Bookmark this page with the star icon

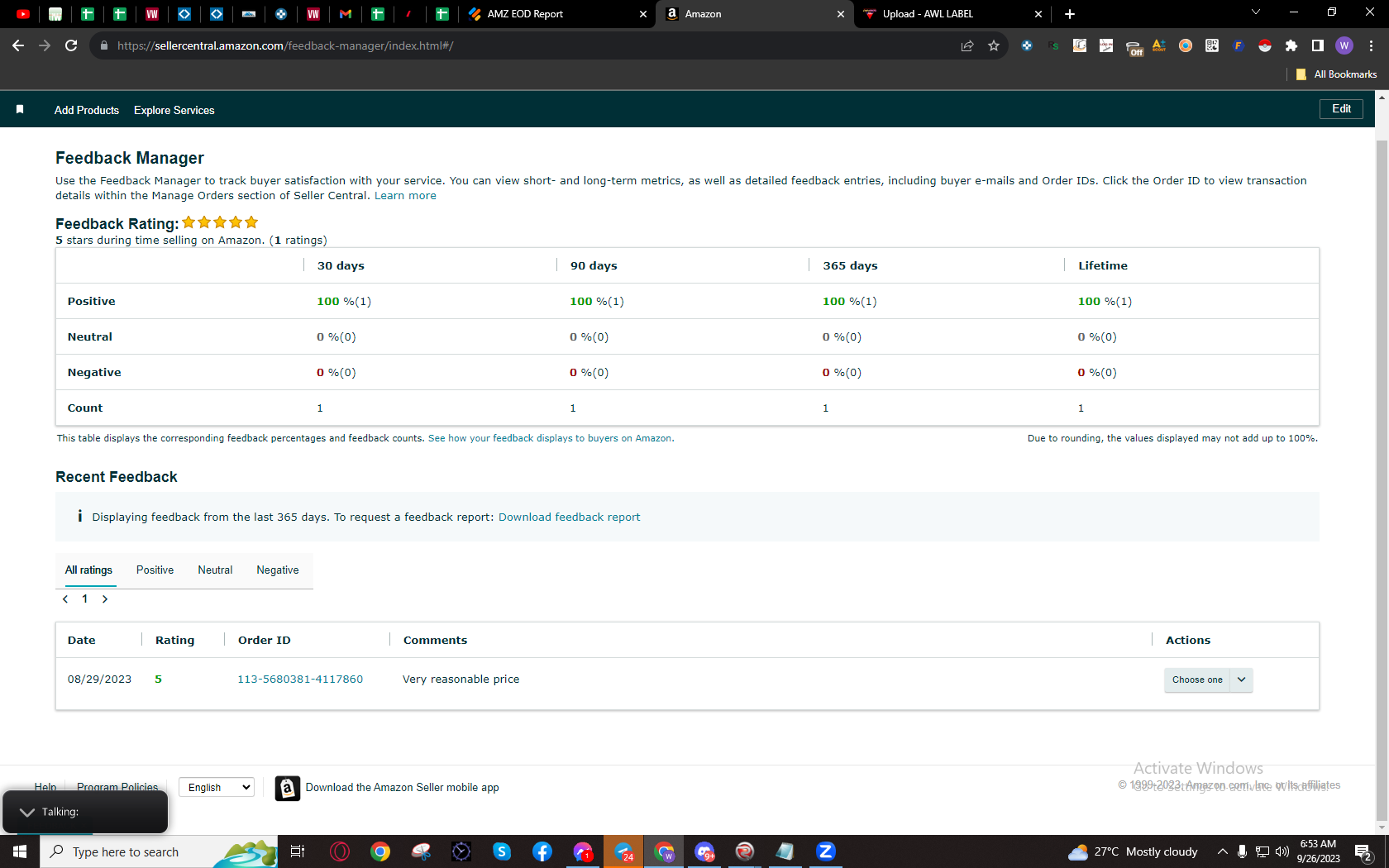click(994, 45)
